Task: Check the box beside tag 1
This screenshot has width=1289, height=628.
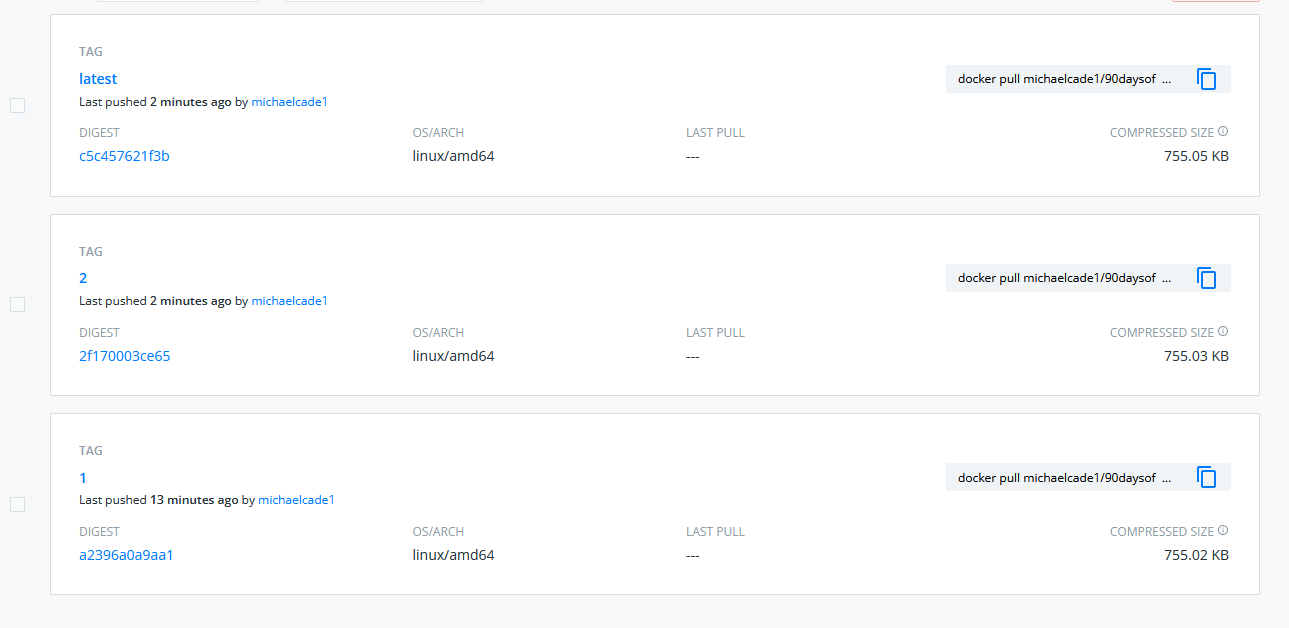Action: point(17,504)
